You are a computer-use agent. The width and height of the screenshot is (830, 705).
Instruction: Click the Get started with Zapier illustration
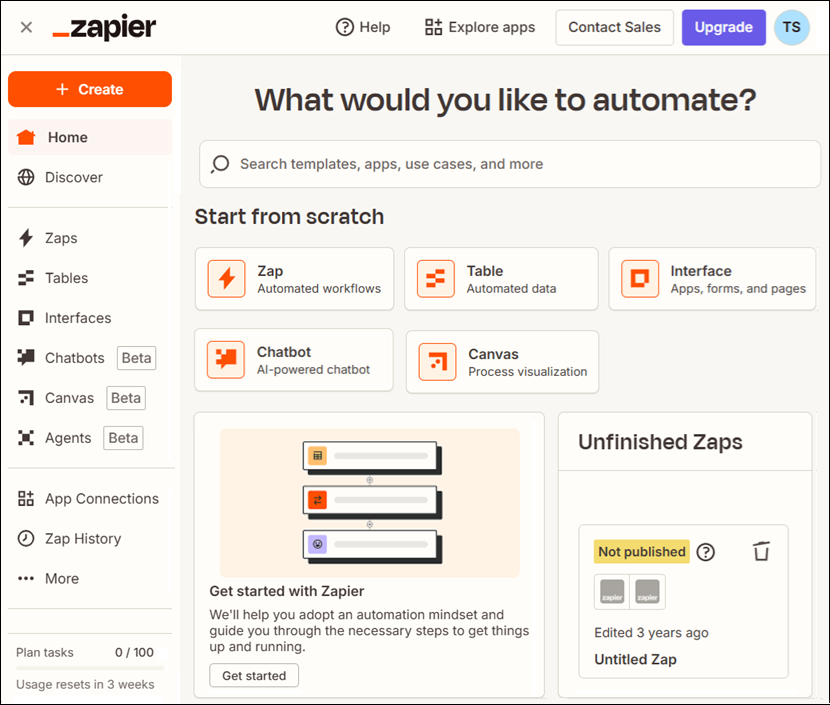point(369,503)
